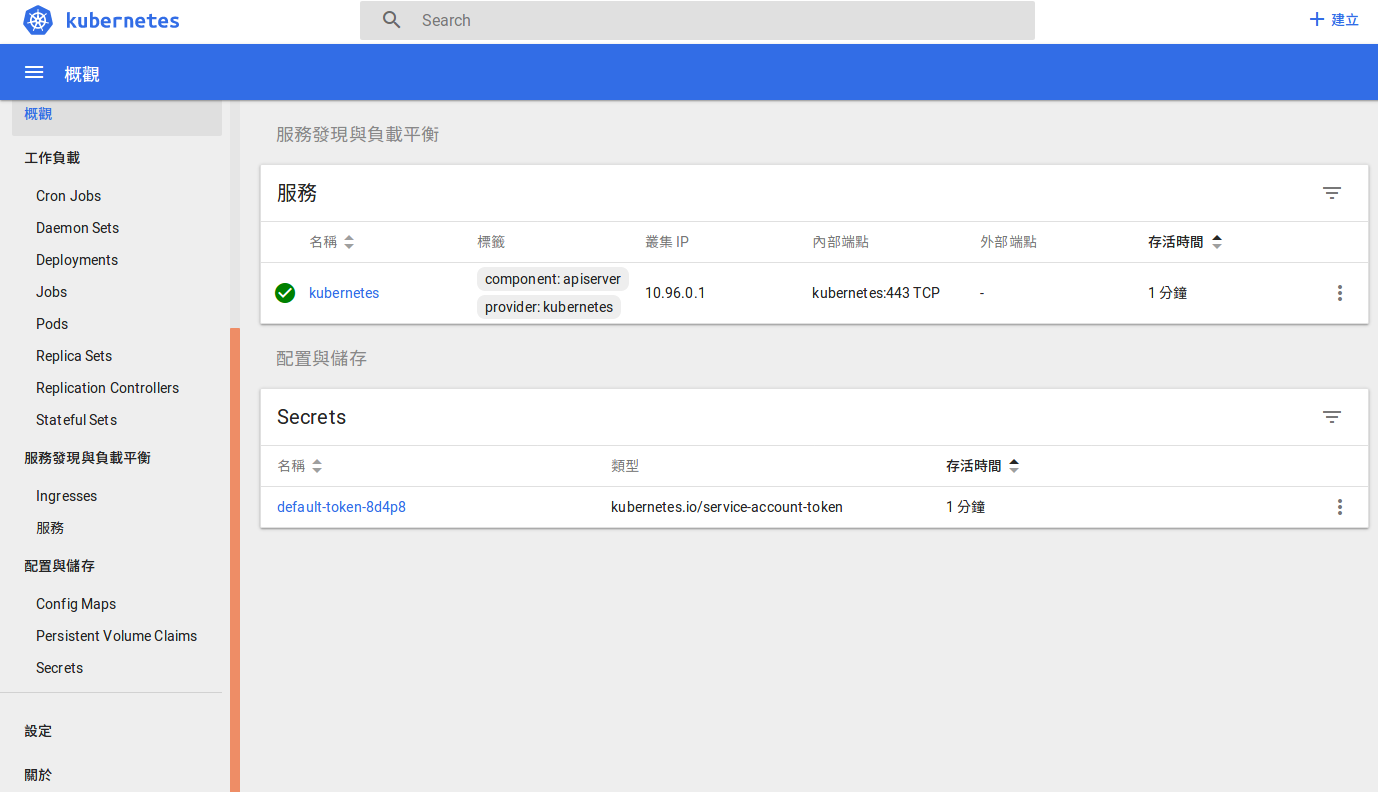Open the 工作負載 section
This screenshot has height=792, width=1378.
tap(52, 158)
